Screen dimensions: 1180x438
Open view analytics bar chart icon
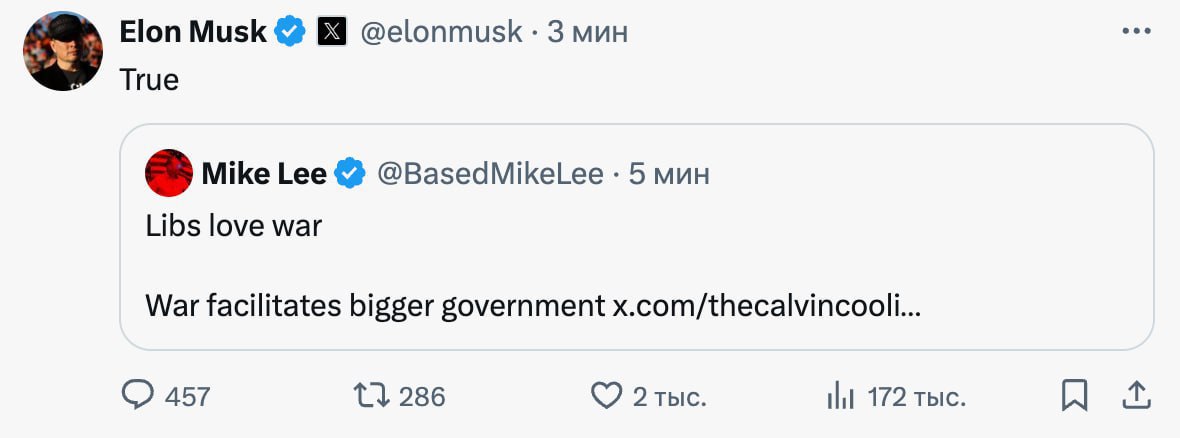click(x=838, y=397)
